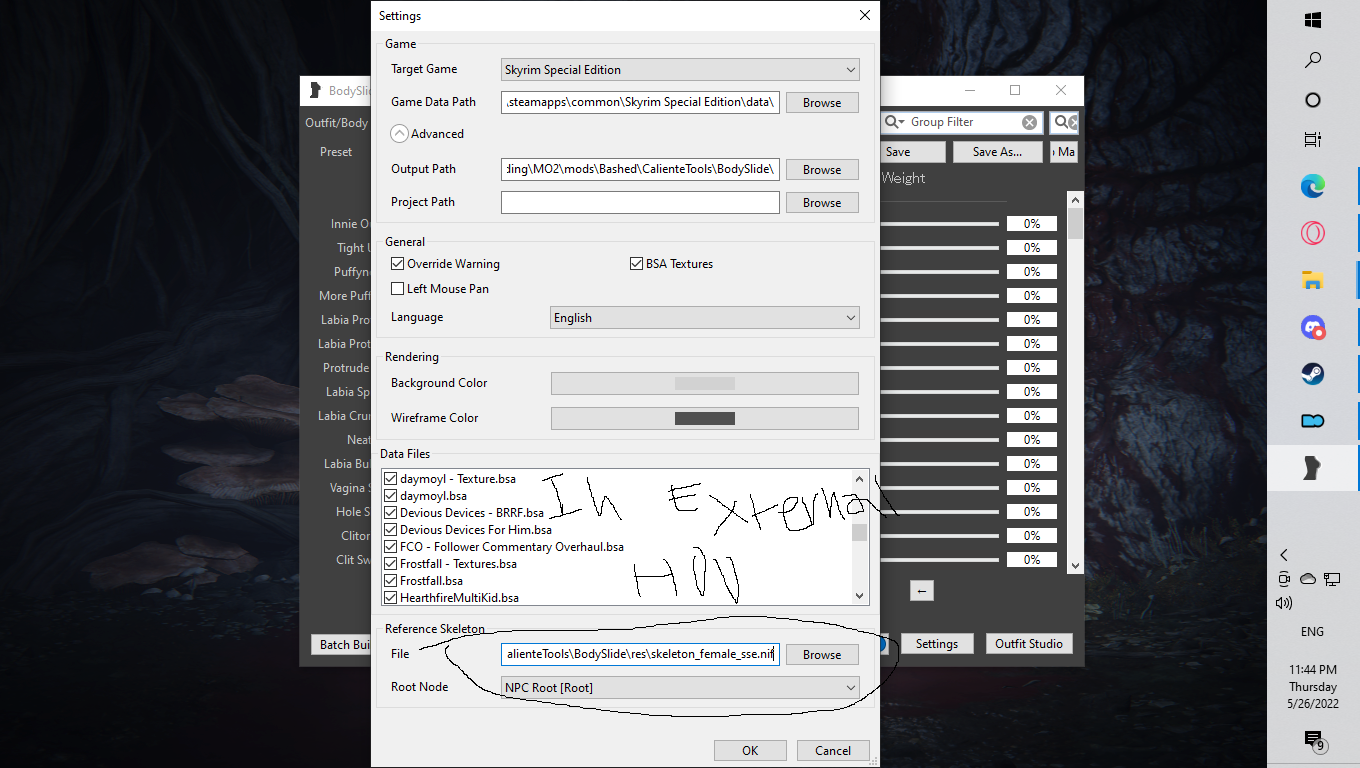This screenshot has width=1360, height=768.
Task: Click the BodySlide slider panel scroll-down arrow
Action: [1076, 566]
